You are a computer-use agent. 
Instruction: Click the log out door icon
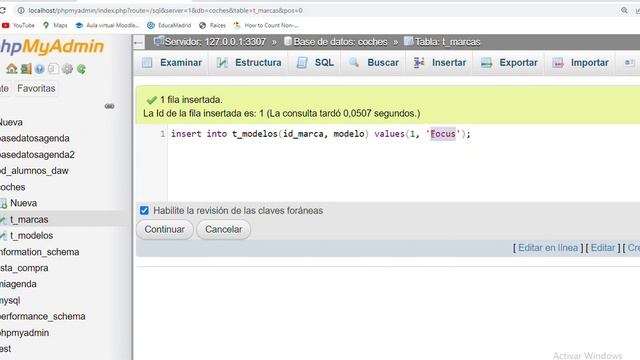[x=26, y=69]
